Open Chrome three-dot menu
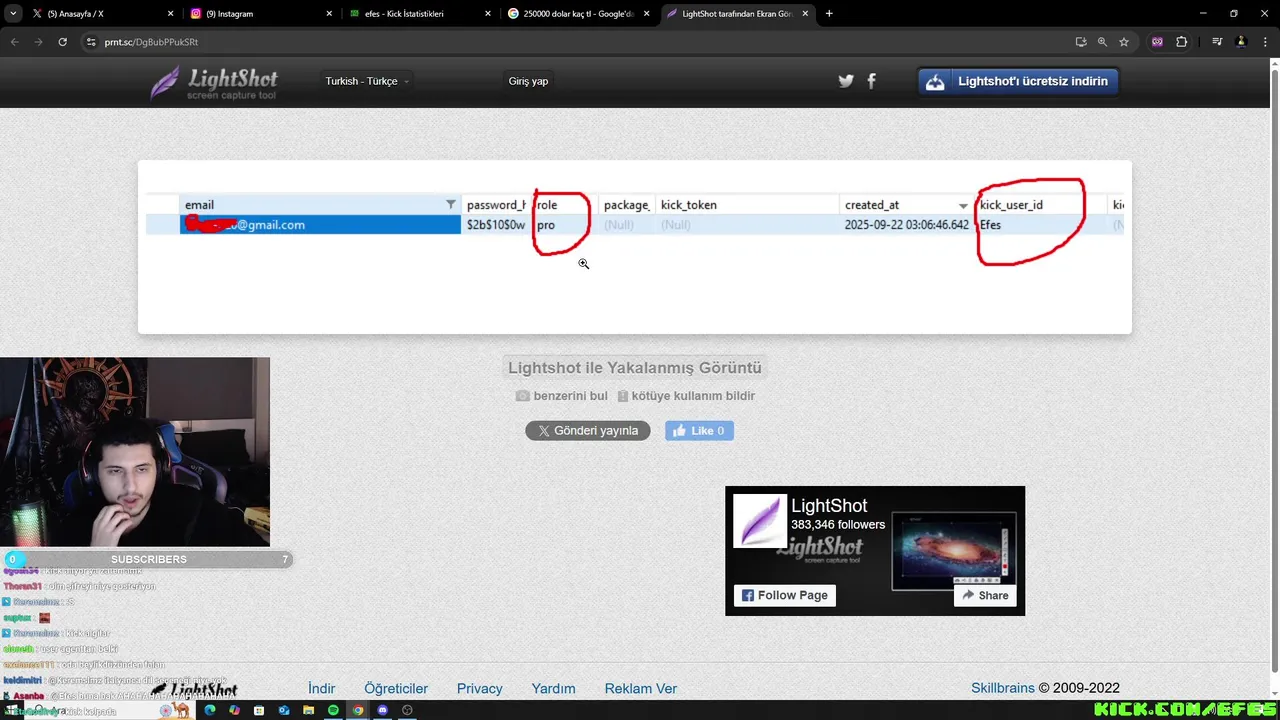 (1265, 42)
